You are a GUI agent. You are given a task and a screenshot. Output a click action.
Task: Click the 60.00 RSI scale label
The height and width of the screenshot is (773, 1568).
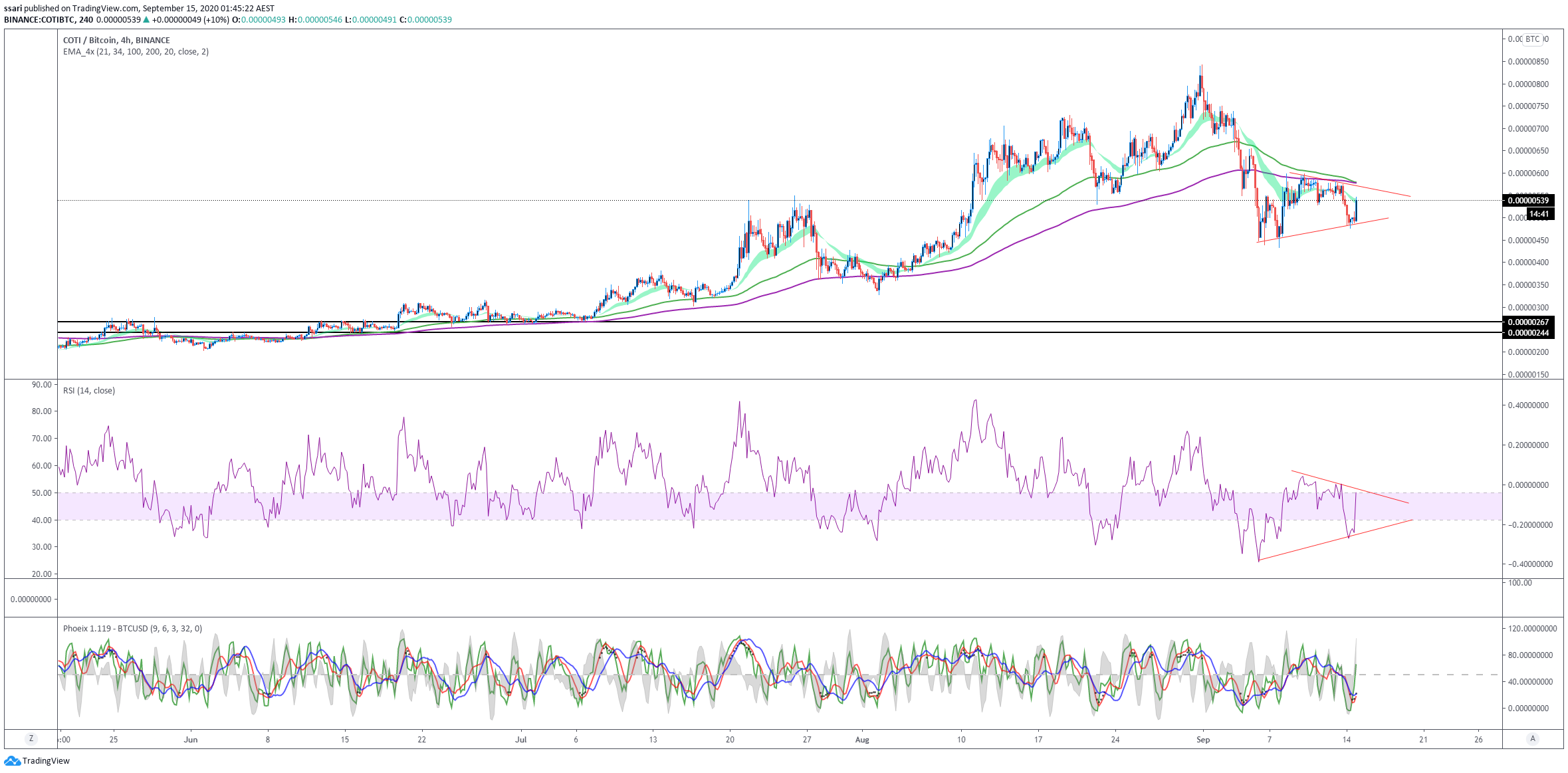41,465
